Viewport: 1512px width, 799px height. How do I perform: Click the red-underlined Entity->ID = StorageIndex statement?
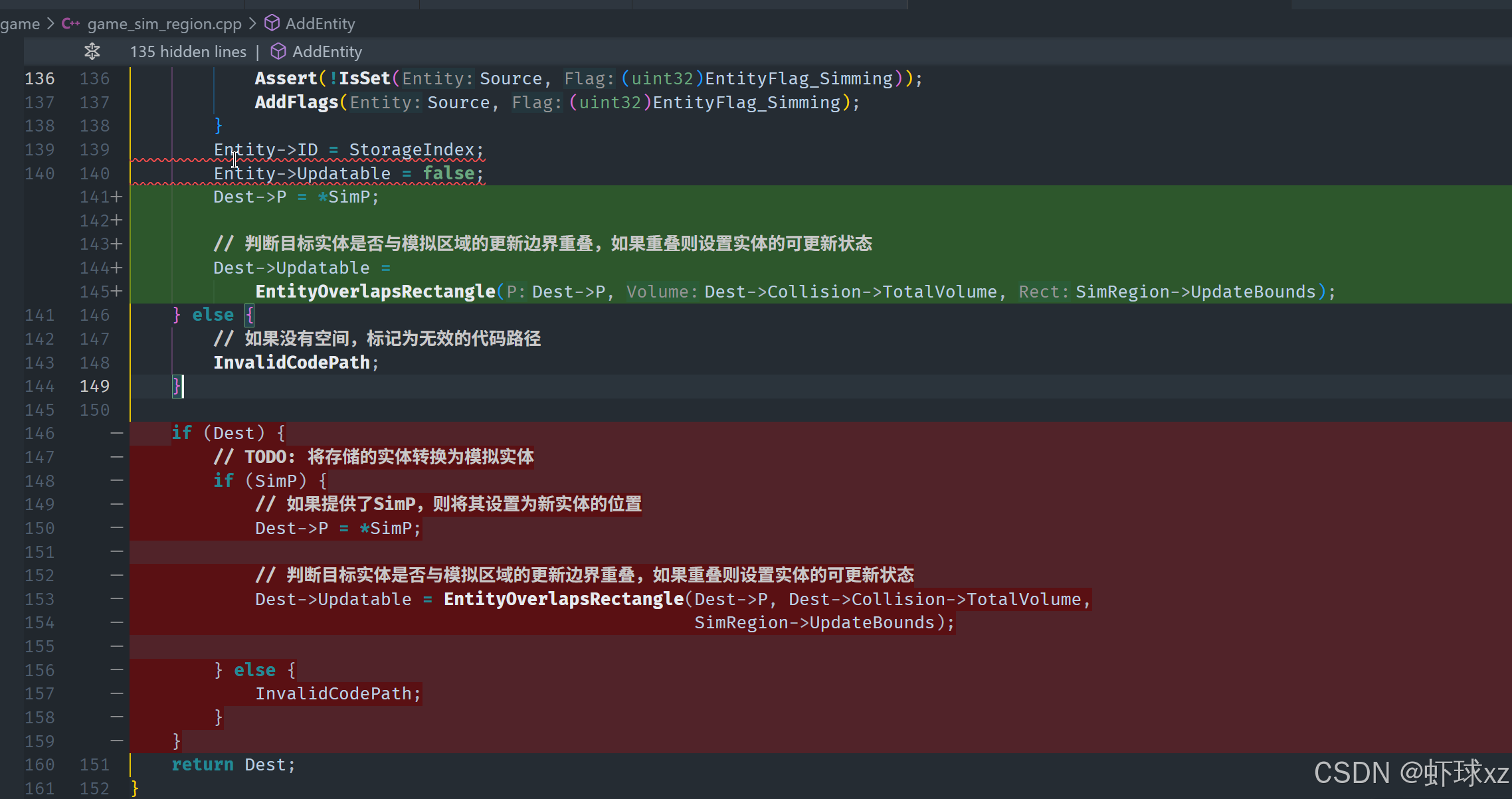coord(348,150)
